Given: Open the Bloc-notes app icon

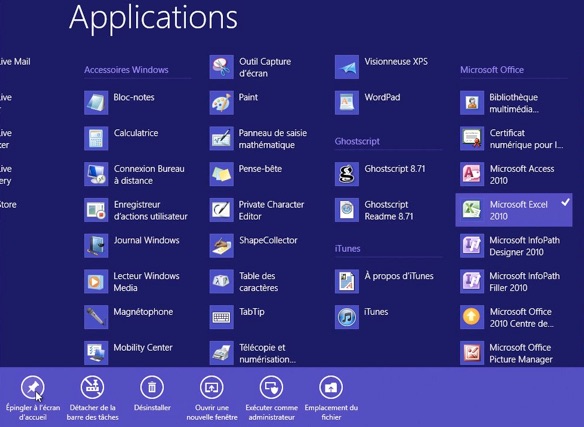Looking at the screenshot, I should [x=96, y=102].
